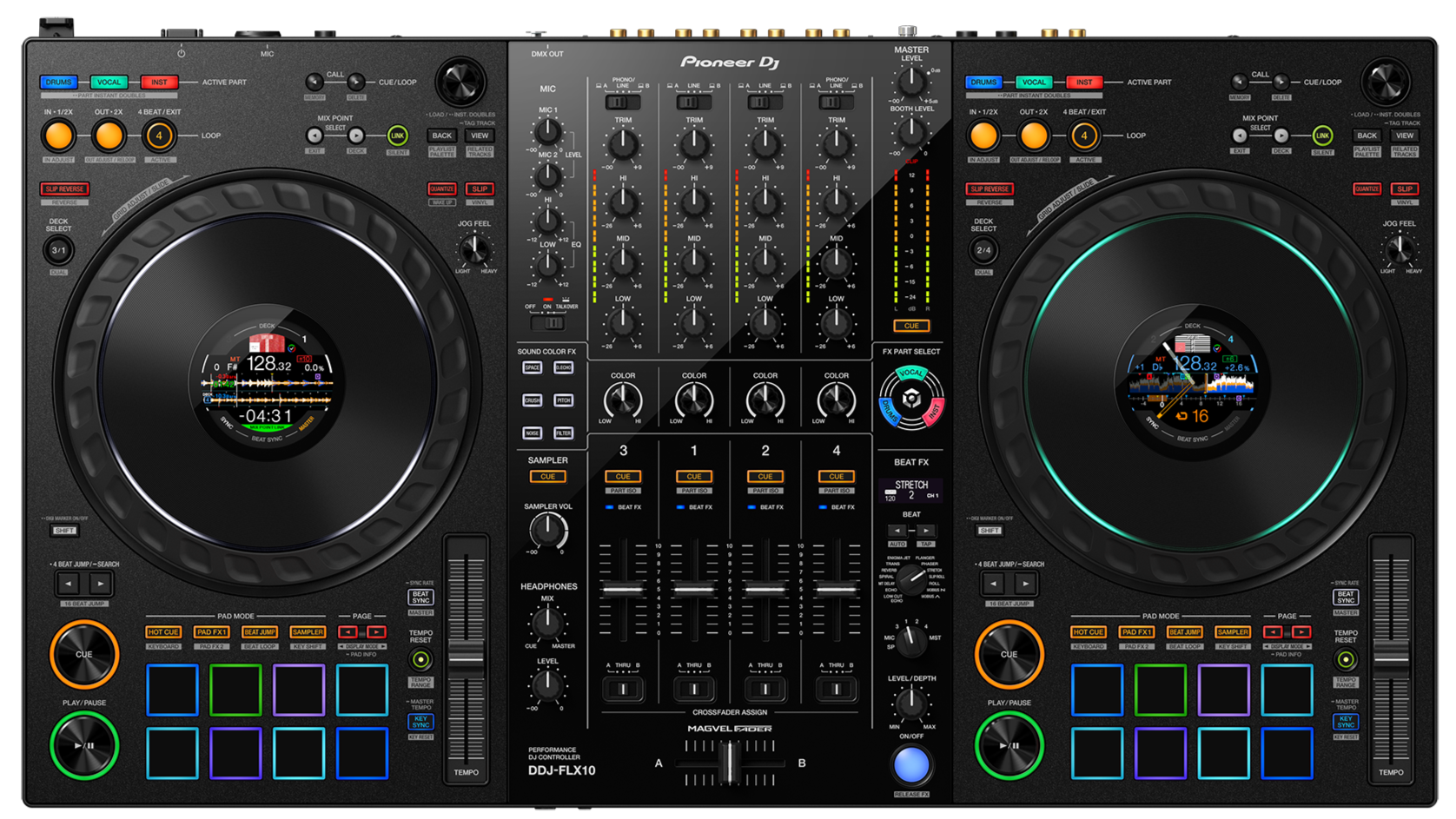Click the left deck TEMPO RESET button
1456x819 pixels.
[420, 659]
